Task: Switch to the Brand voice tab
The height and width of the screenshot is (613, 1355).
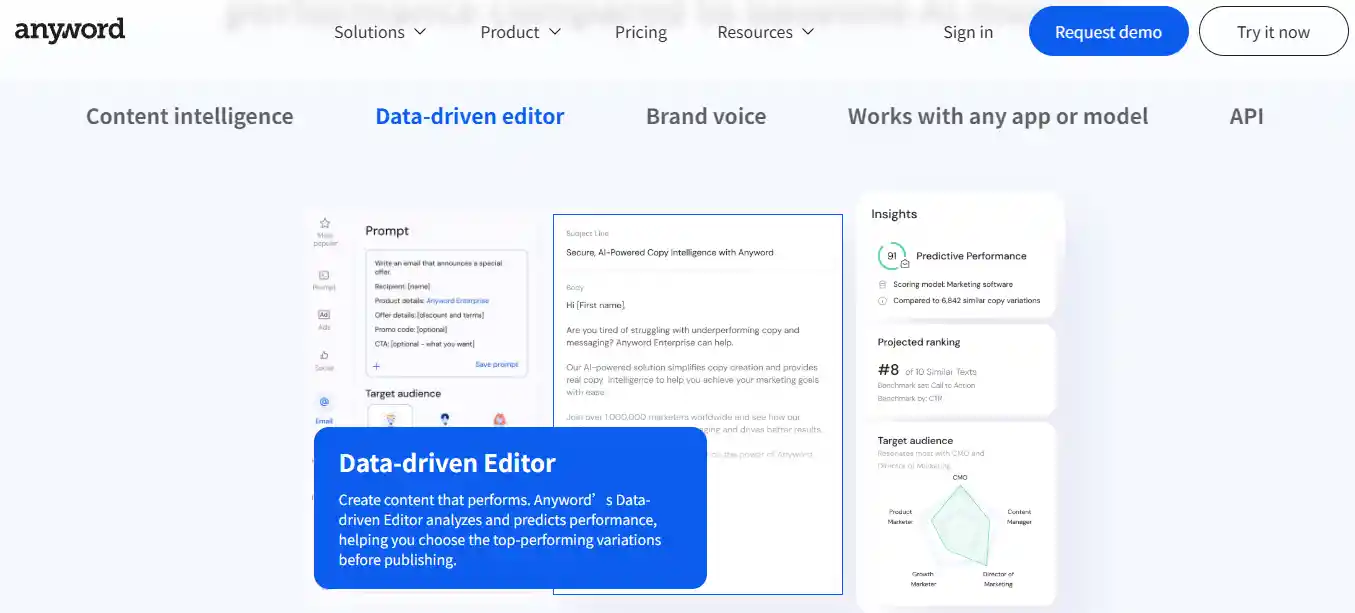Action: 706,116
